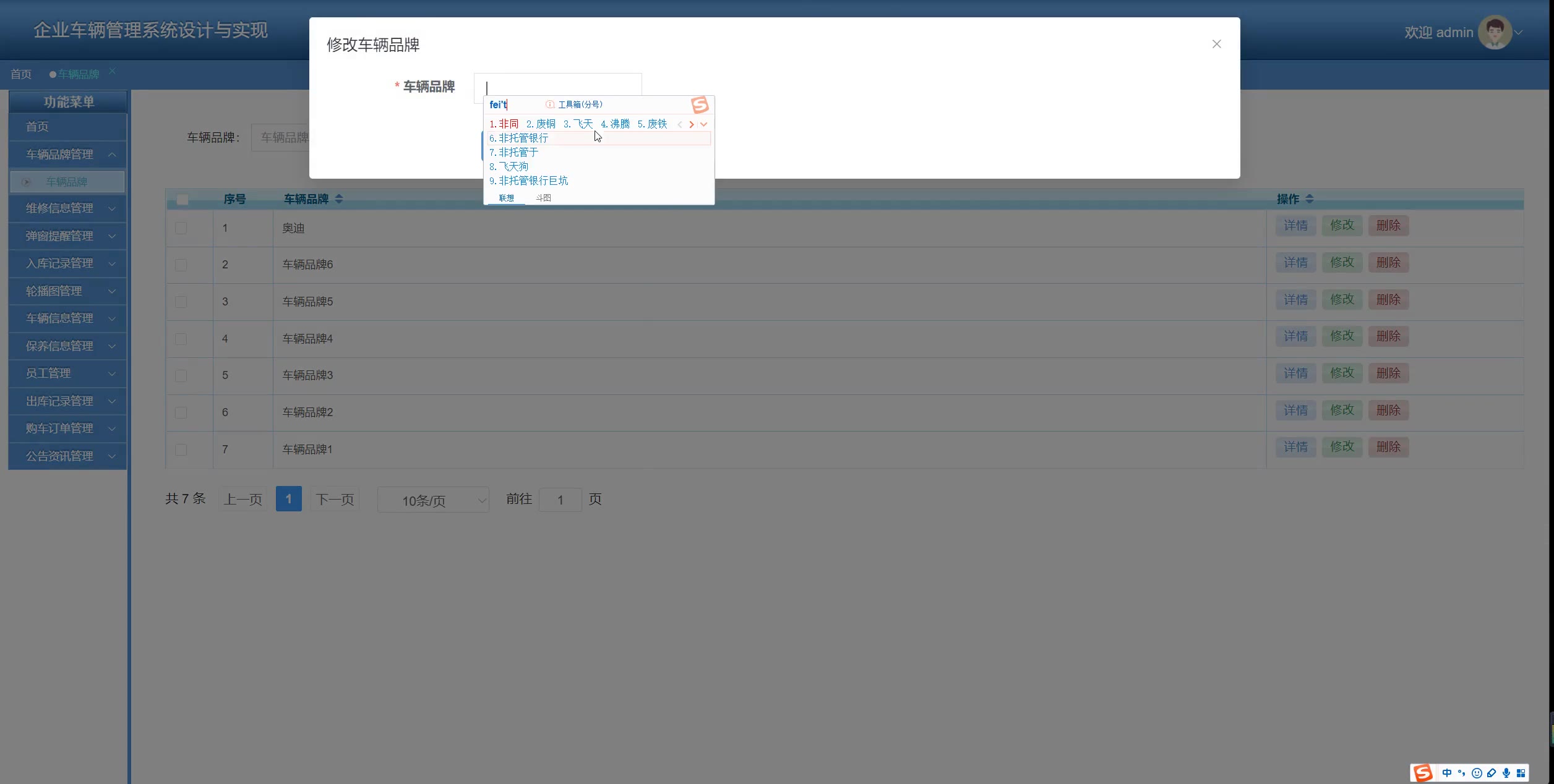
Task: Open the IME toolbox grid icon
Action: click(x=1521, y=772)
